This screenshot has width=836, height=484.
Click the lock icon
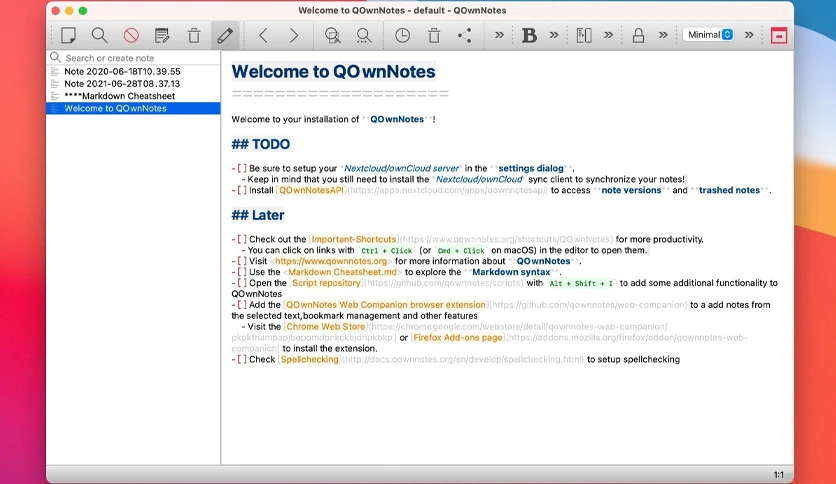click(638, 36)
